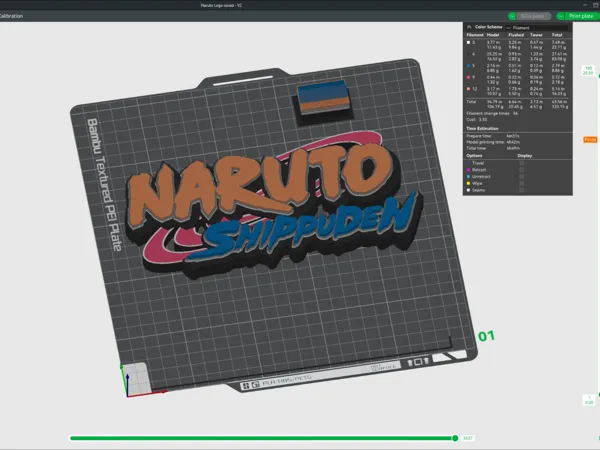Image resolution: width=600 pixels, height=450 pixels.
Task: Click the black filament 4 color swatch
Action: tap(468, 54)
